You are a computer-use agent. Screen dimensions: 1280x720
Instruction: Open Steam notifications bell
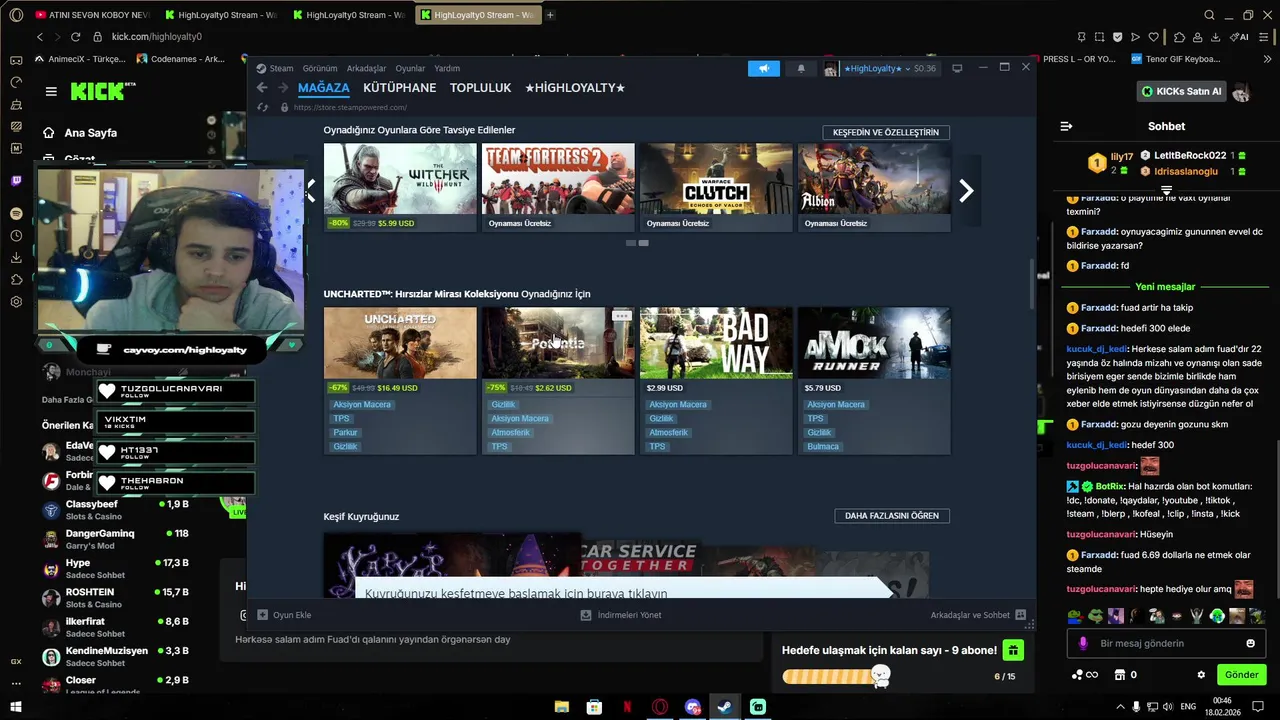pyautogui.click(x=801, y=68)
